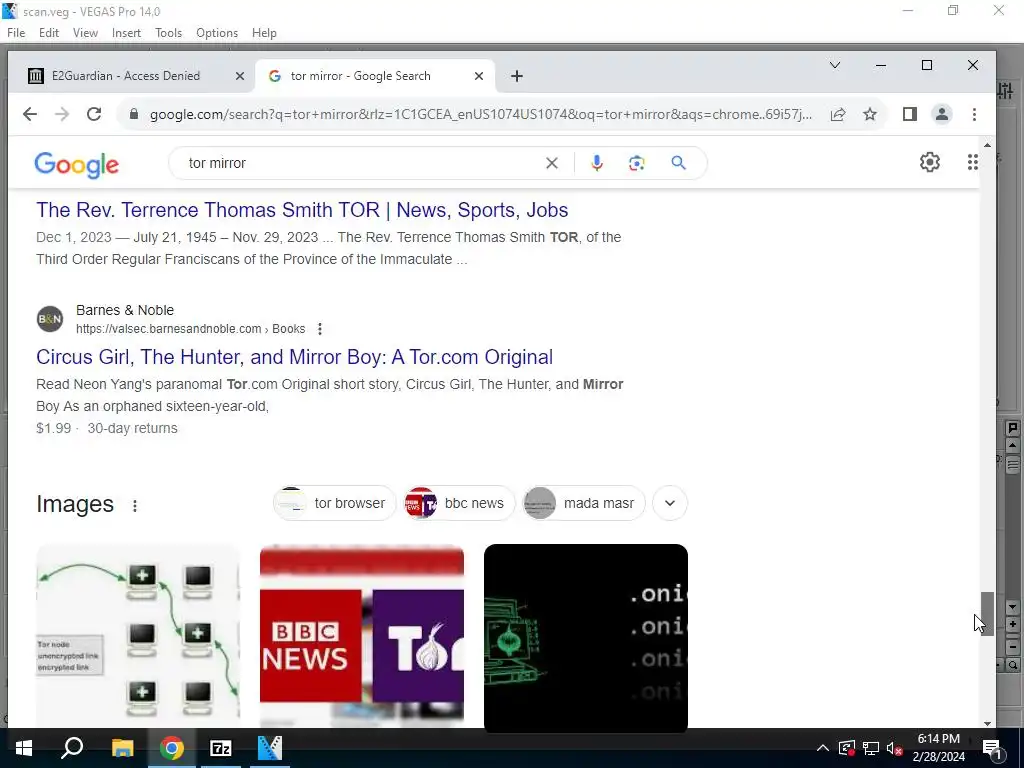Open new tab with plus button

tap(517, 76)
